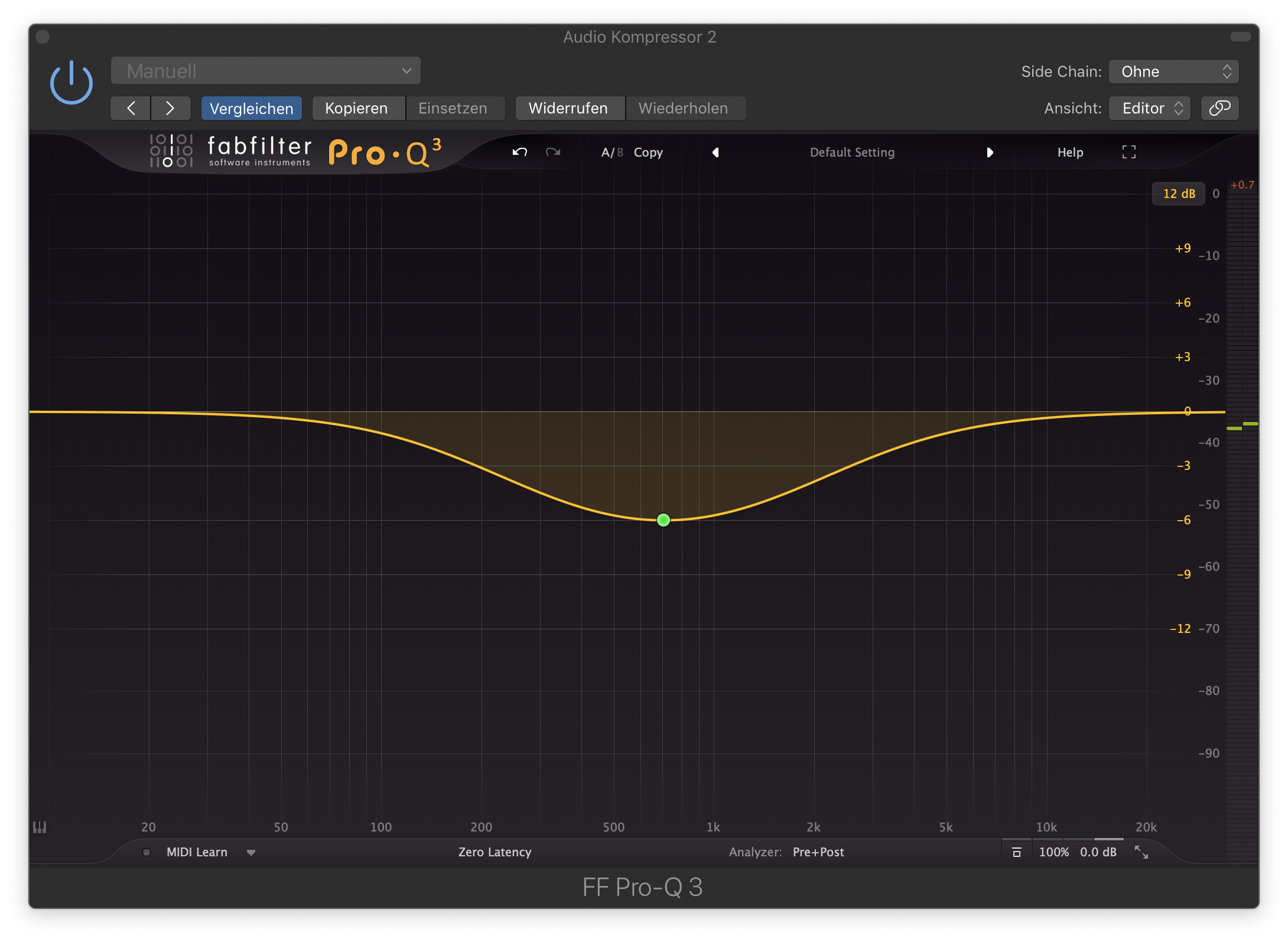Open the Default Setting preset menu
The width and height of the screenshot is (1288, 942).
coord(852,152)
